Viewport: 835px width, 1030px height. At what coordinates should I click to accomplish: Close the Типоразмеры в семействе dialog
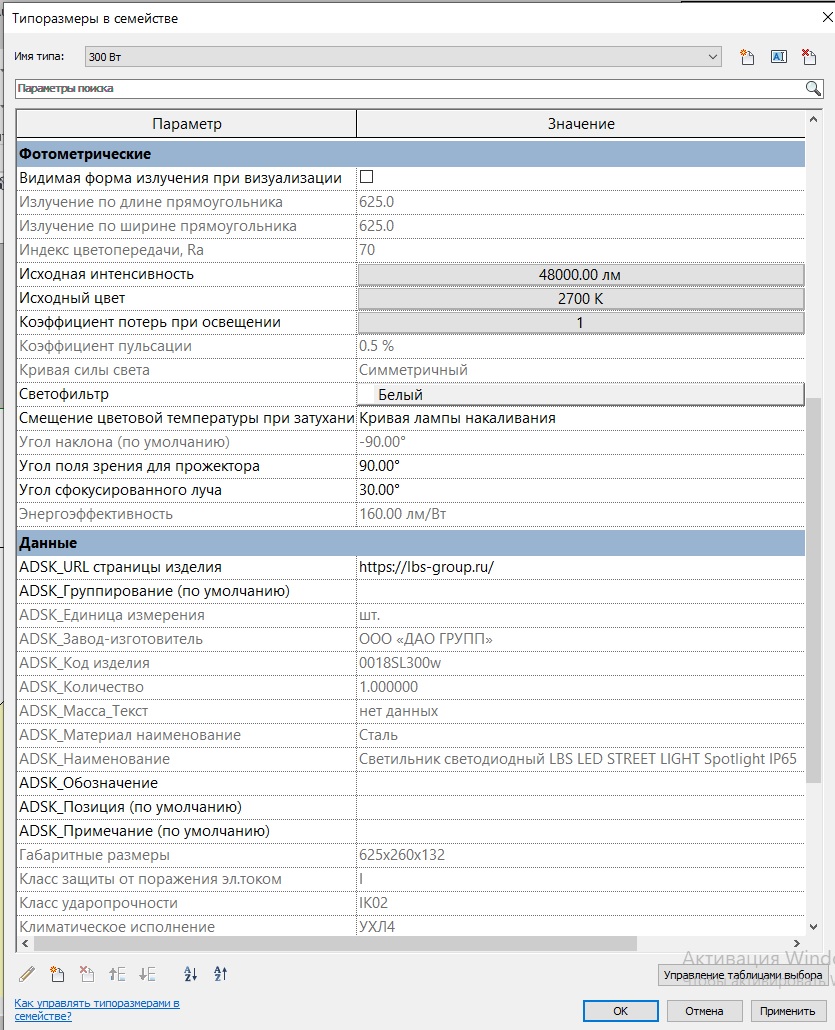tap(827, 18)
